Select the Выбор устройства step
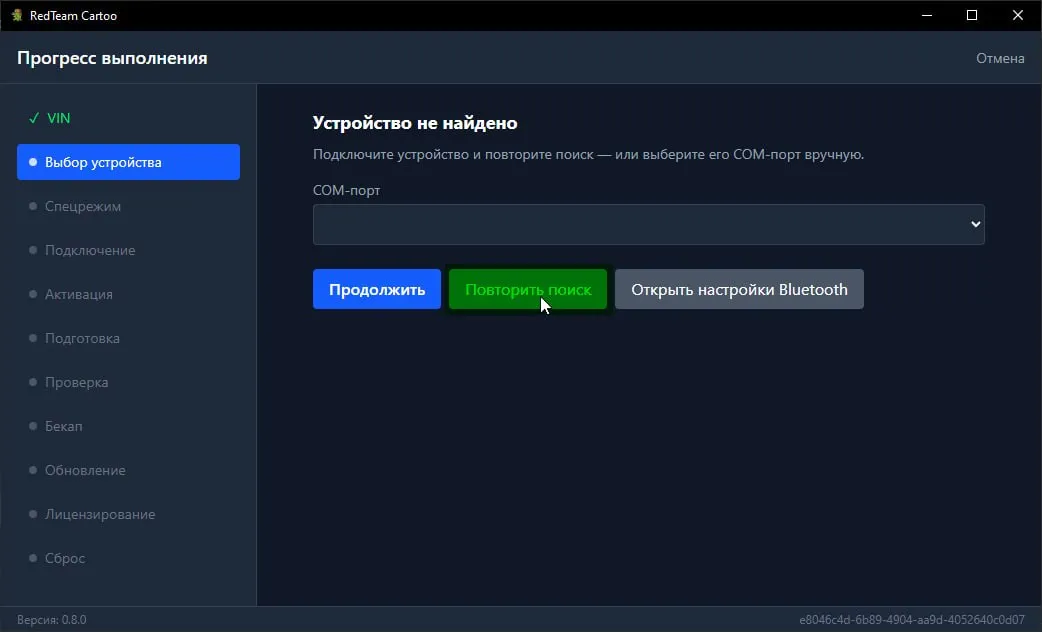This screenshot has width=1042, height=632. (128, 162)
